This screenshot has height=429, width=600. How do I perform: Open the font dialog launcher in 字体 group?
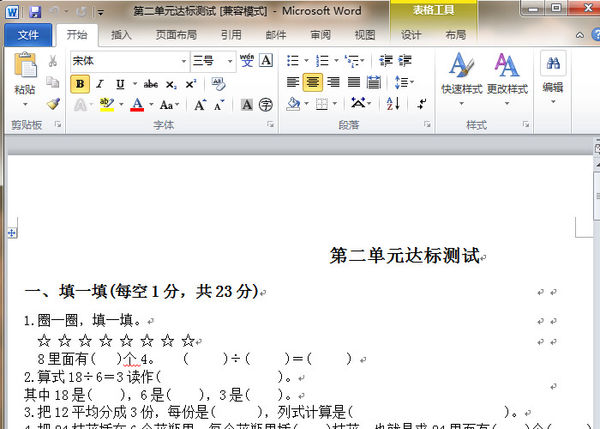[x=271, y=124]
